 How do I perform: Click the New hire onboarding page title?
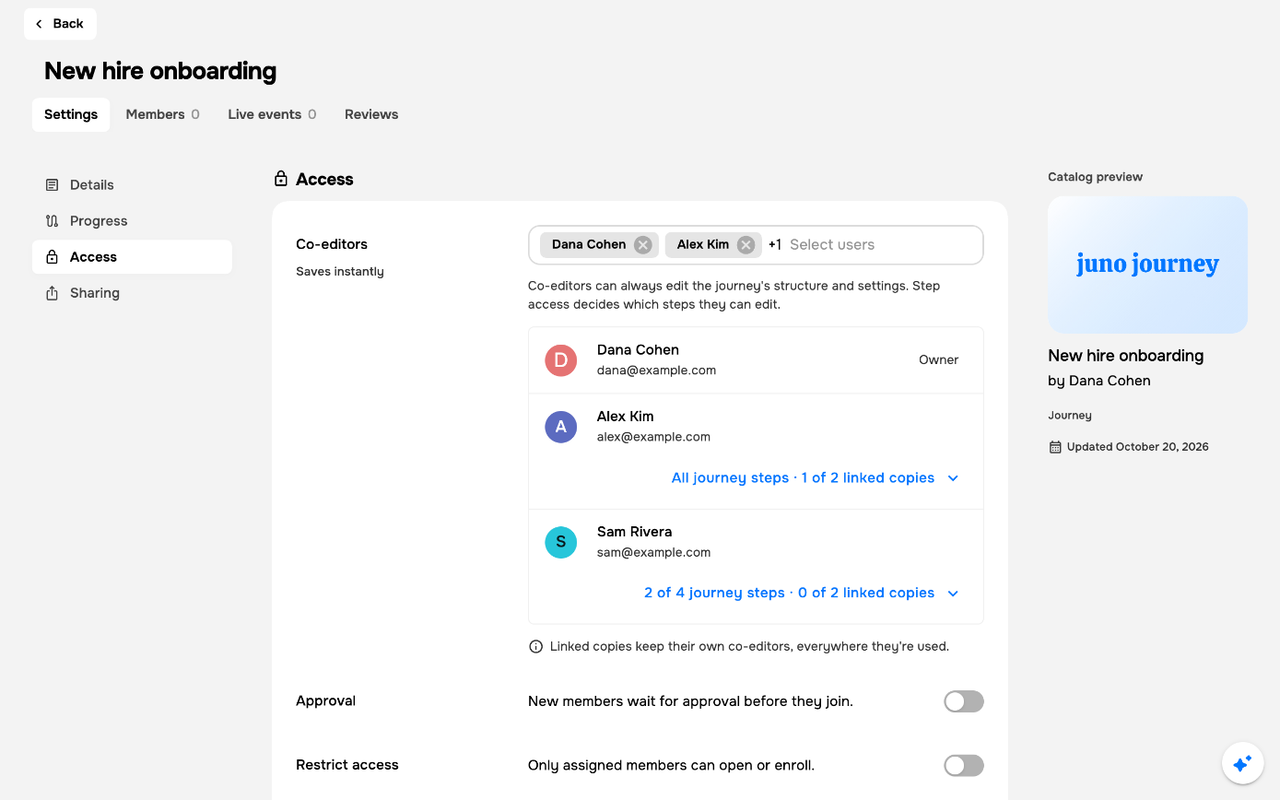160,71
